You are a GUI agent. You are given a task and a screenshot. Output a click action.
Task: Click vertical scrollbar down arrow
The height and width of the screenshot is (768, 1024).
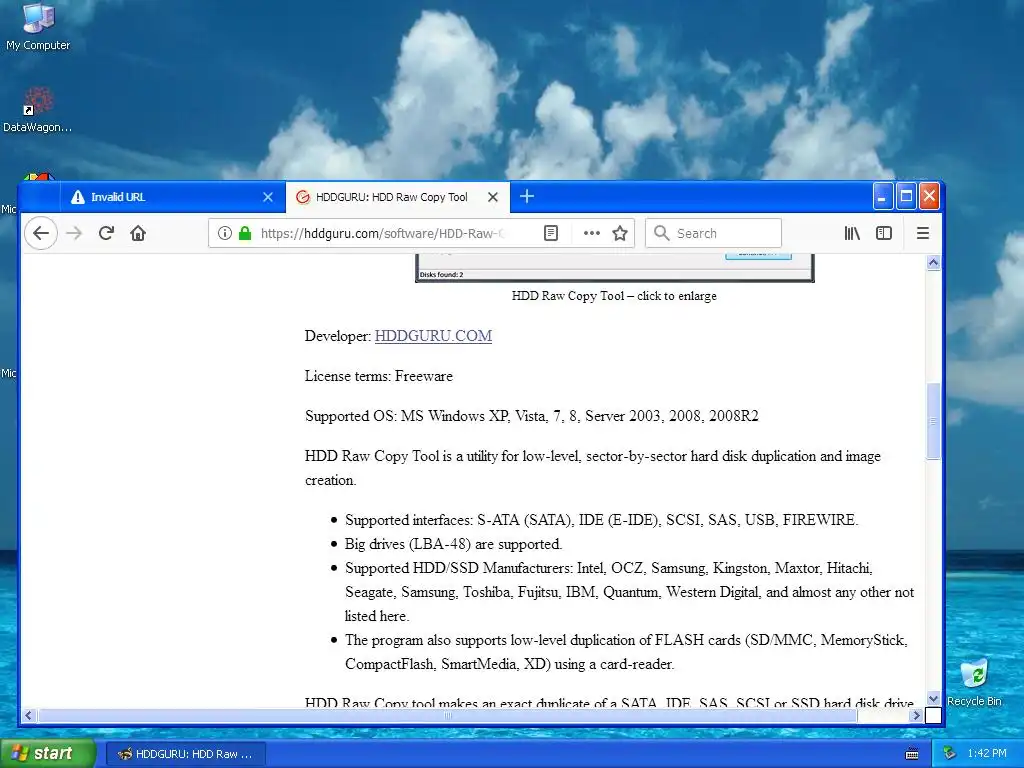coord(933,698)
